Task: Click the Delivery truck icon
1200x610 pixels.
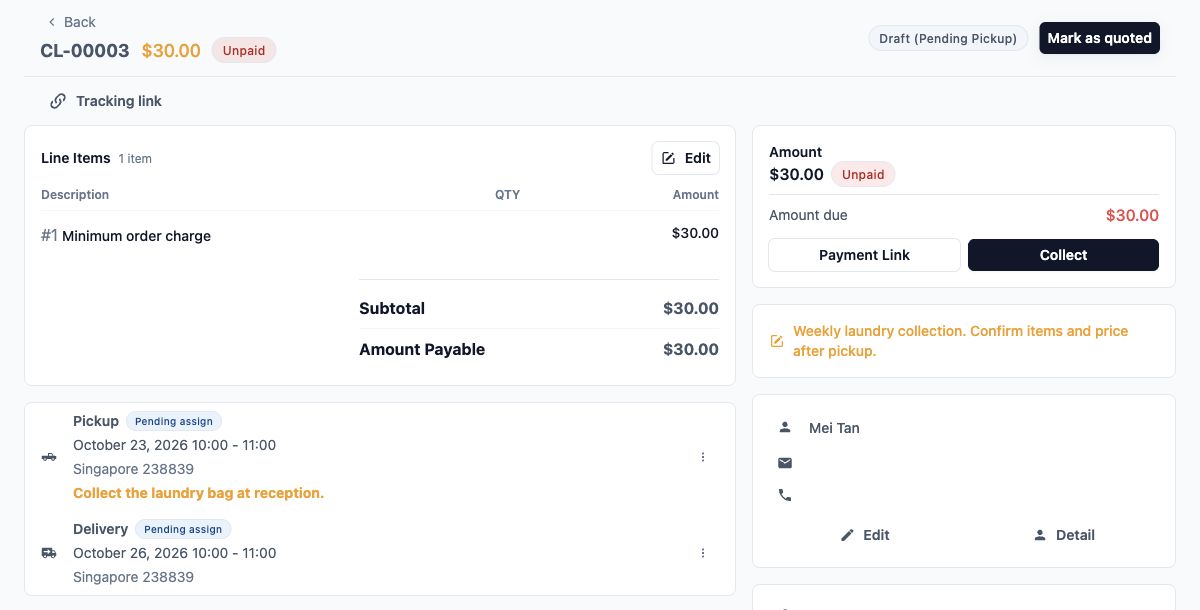Action: click(x=49, y=553)
